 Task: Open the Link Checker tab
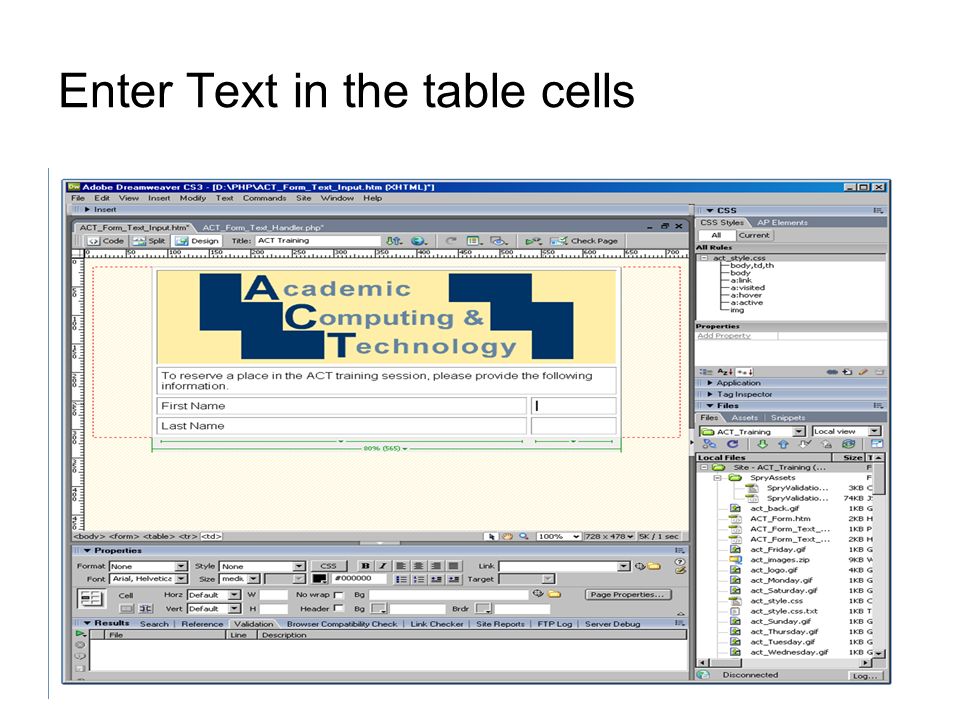[437, 624]
